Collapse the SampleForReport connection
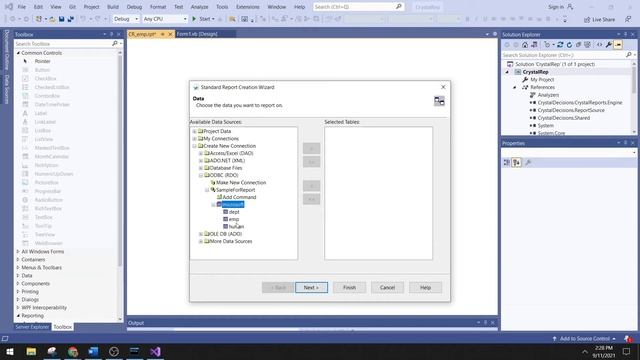Screen dimensions: 640x360 click(x=207, y=190)
